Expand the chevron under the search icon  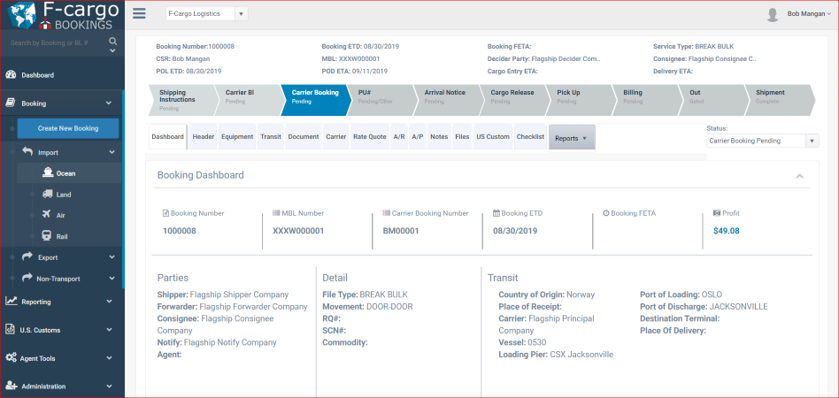113,51
